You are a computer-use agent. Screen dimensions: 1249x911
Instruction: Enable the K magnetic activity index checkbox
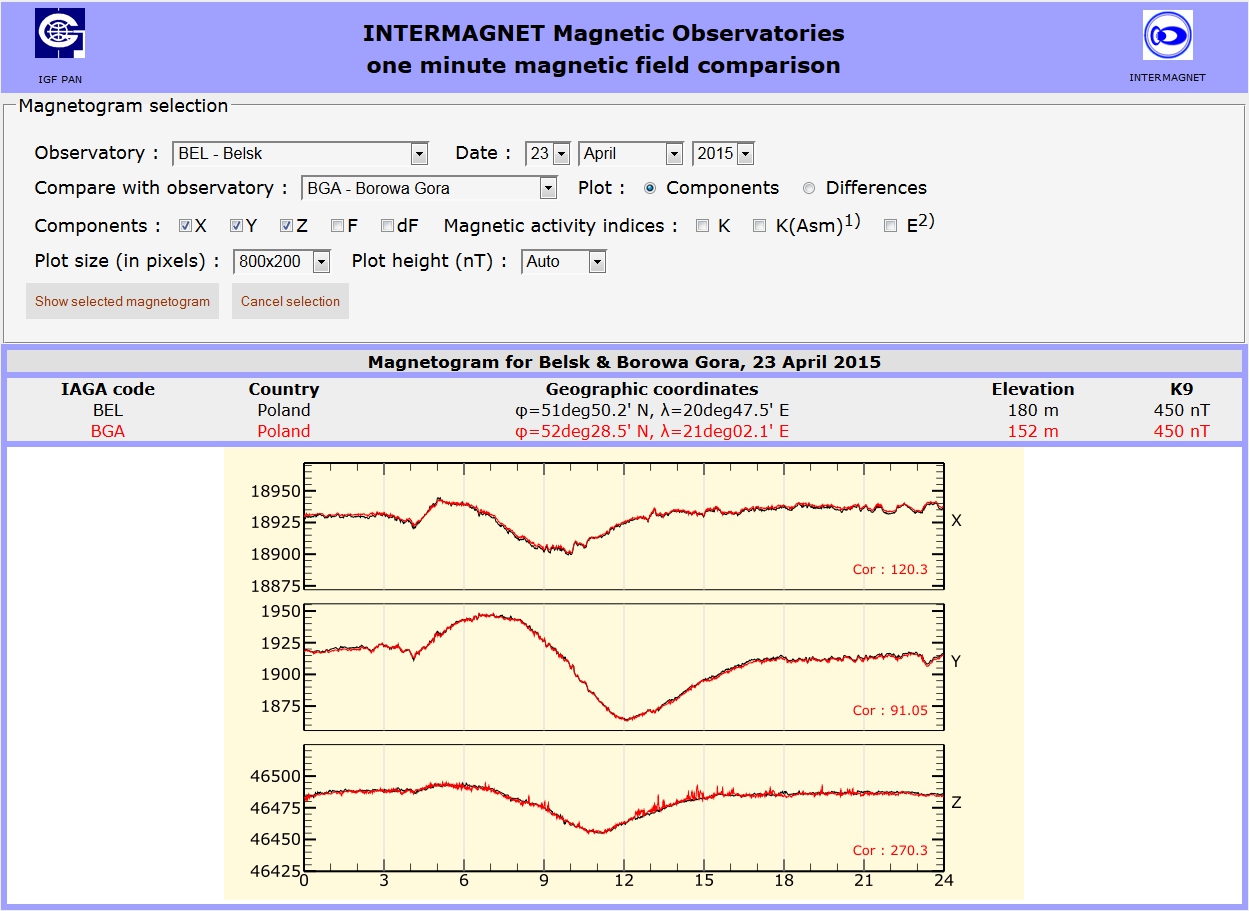(703, 226)
